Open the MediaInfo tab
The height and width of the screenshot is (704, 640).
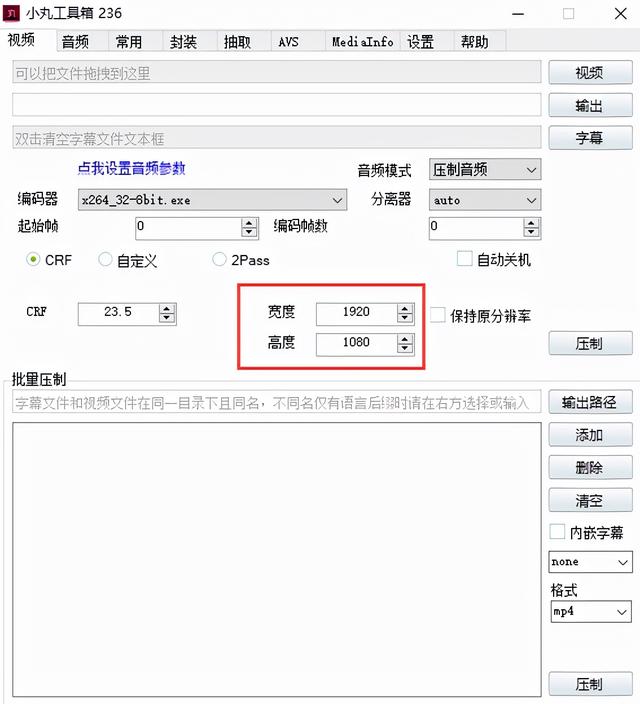pyautogui.click(x=362, y=42)
